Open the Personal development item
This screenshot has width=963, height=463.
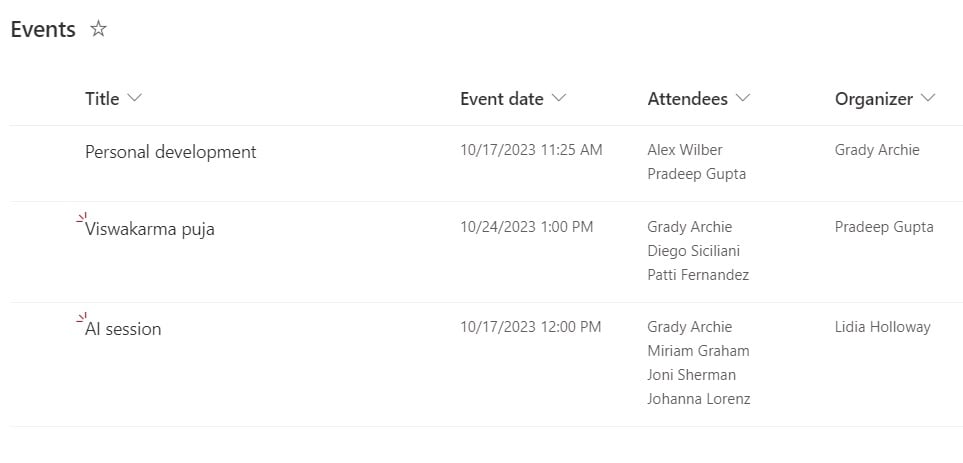pyautogui.click(x=171, y=152)
